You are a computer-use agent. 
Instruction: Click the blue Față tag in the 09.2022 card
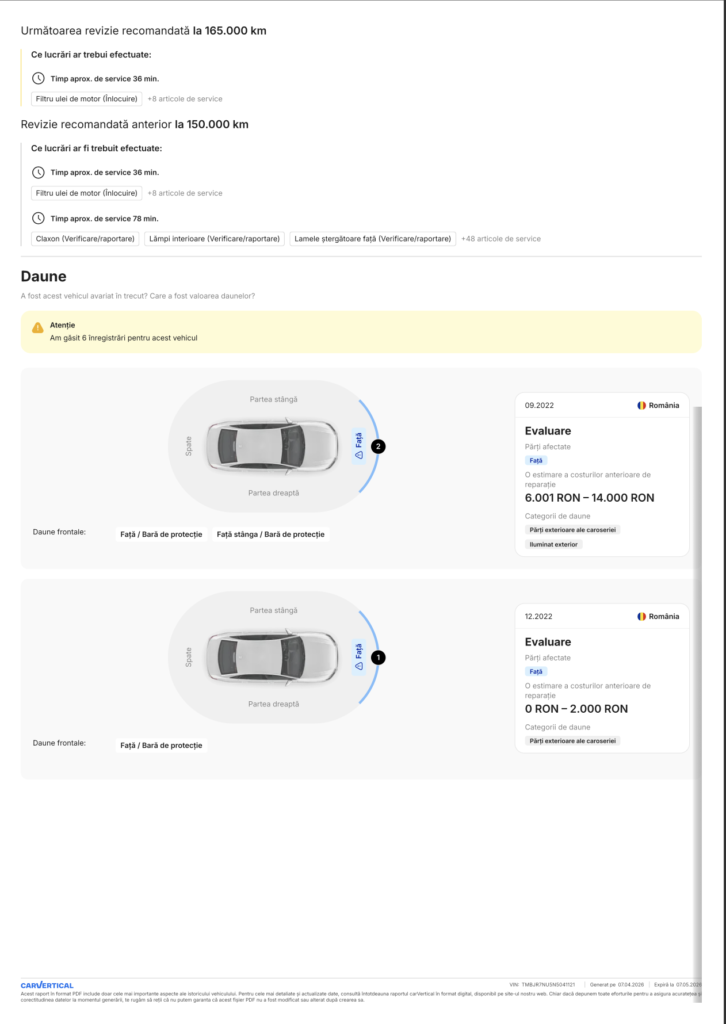click(536, 460)
